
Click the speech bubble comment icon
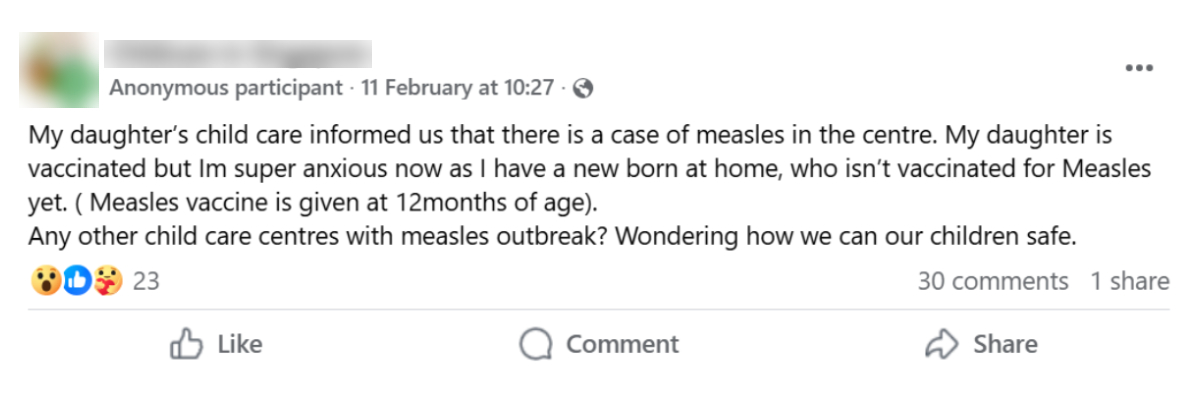click(536, 345)
